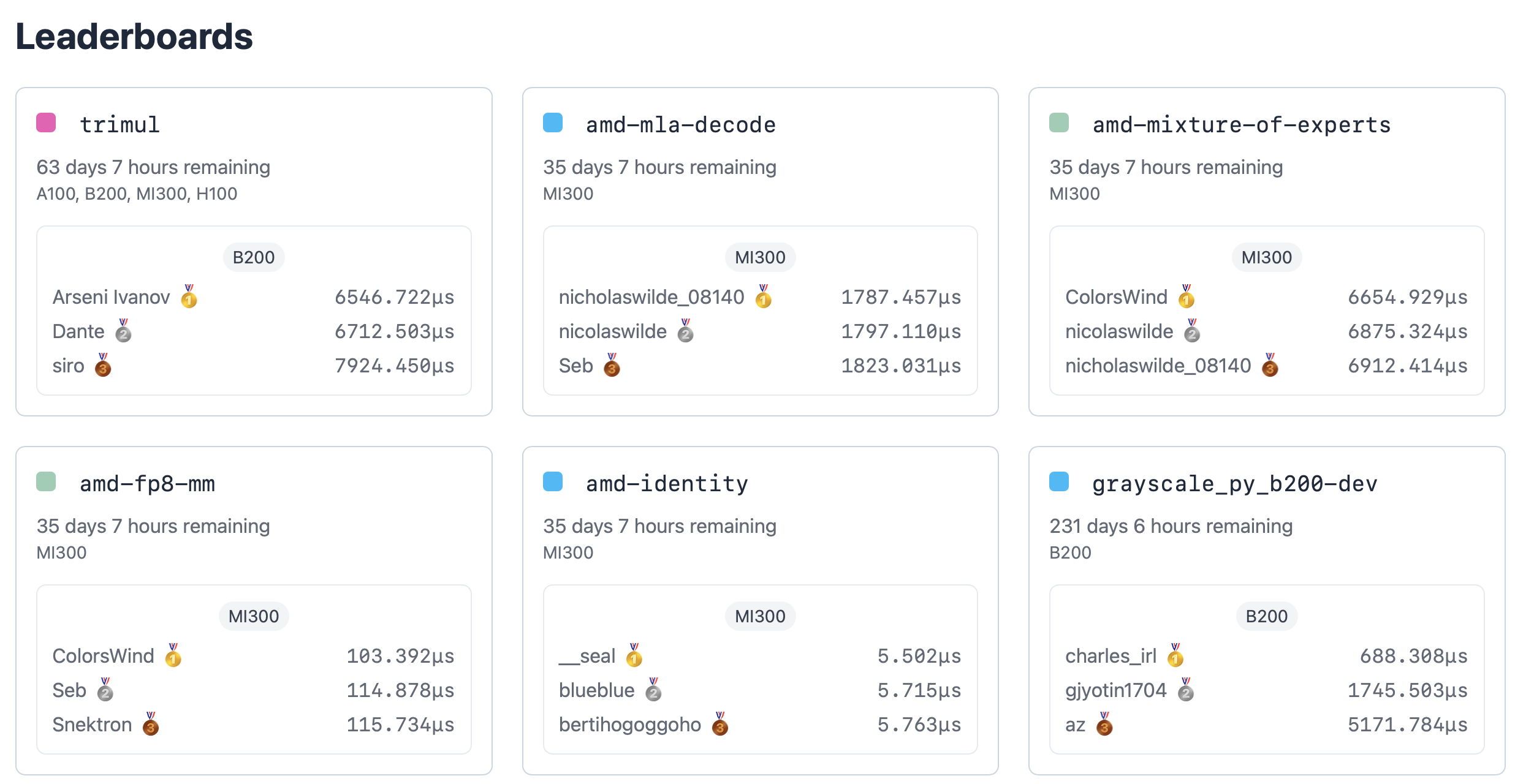Click Snektron's 115.734µs score
1515x784 pixels.
pos(400,725)
